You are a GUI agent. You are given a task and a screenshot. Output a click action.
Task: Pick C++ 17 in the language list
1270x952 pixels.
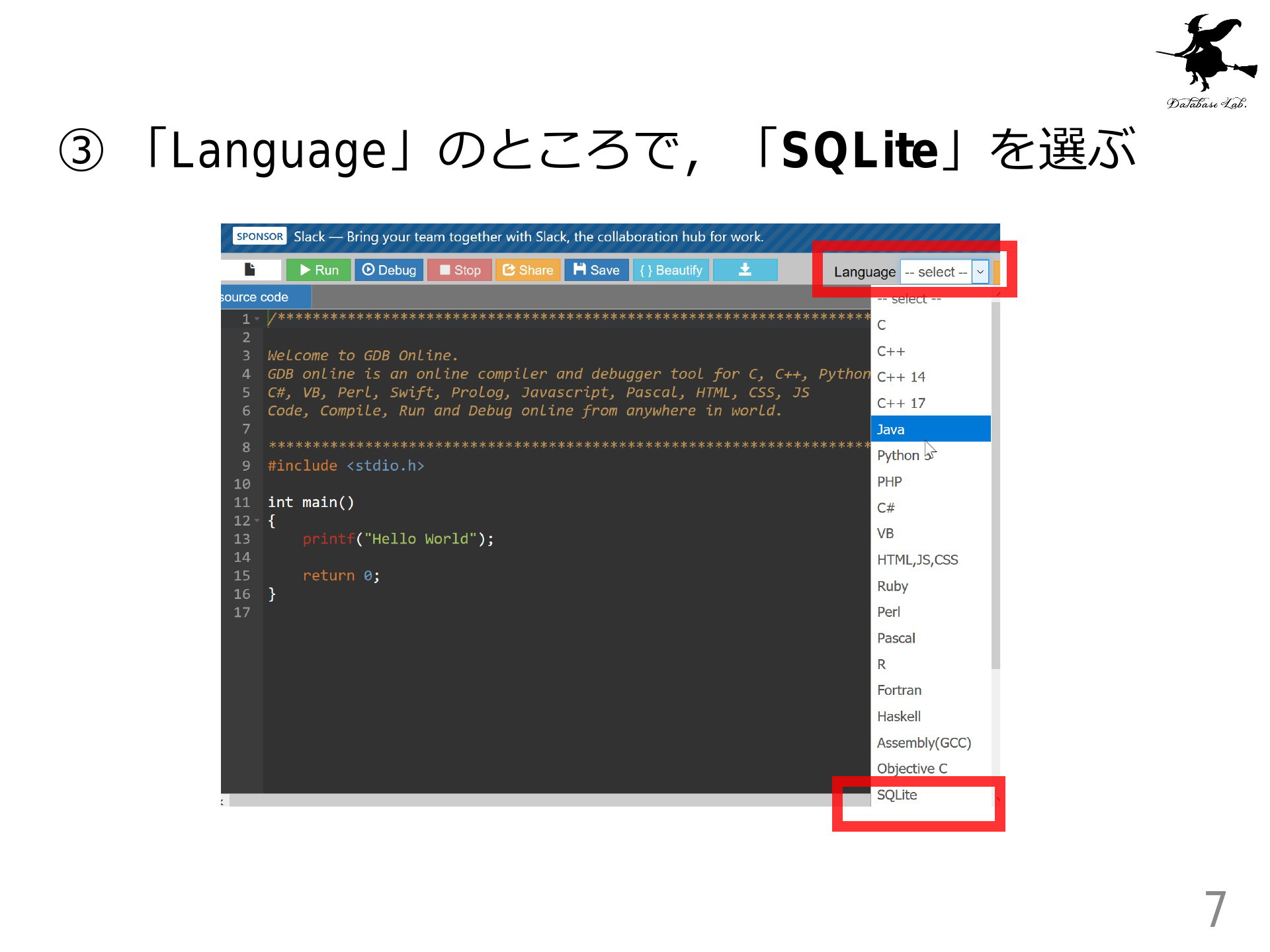[x=931, y=403]
